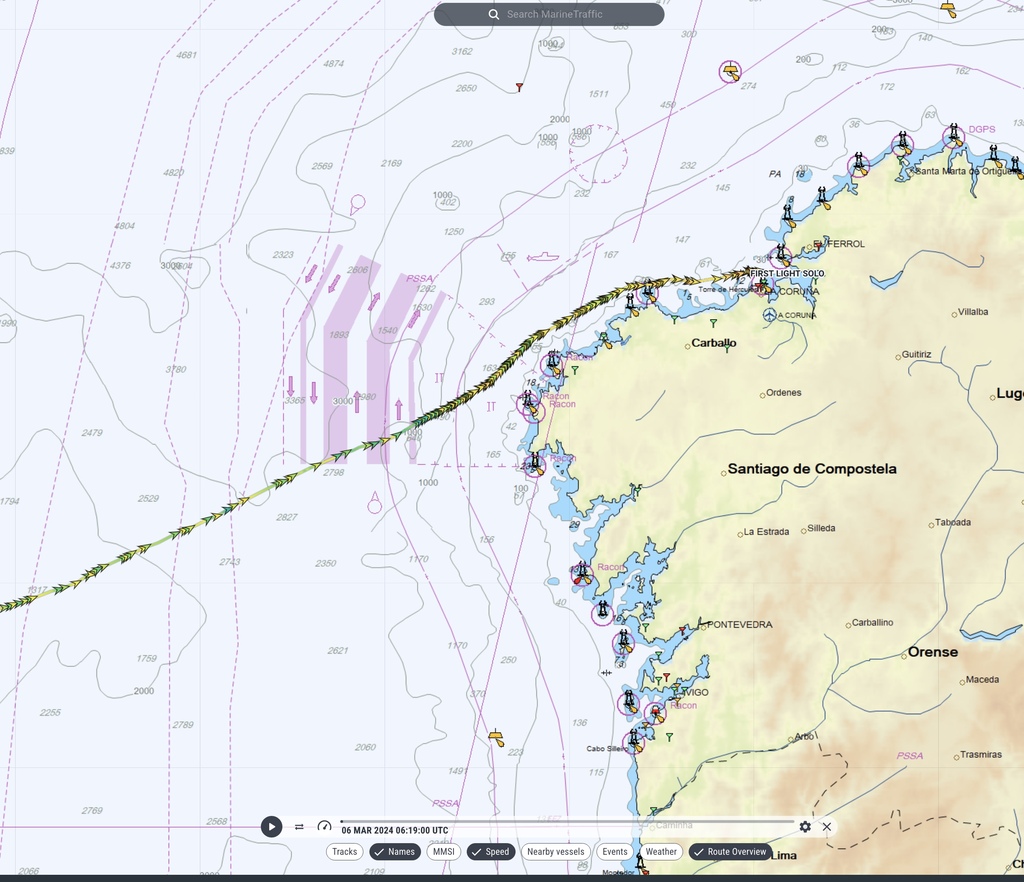
Task: Click the Villalba town label
Action: tap(973, 312)
